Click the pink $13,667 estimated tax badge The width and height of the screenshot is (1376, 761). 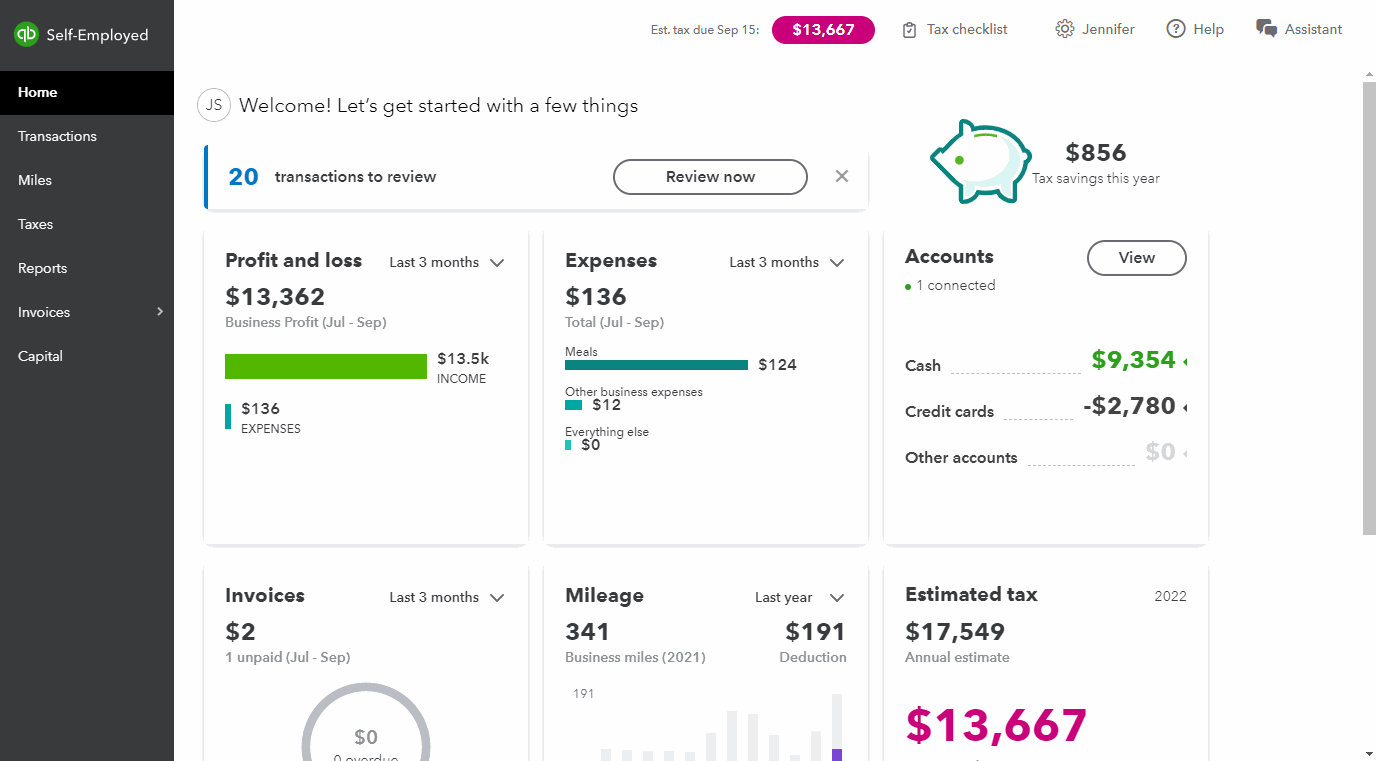823,30
